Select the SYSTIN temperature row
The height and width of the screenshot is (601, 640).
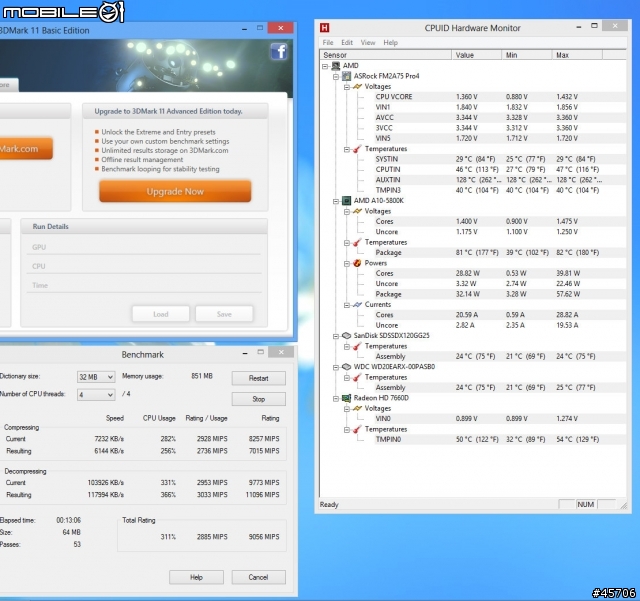tap(500, 159)
